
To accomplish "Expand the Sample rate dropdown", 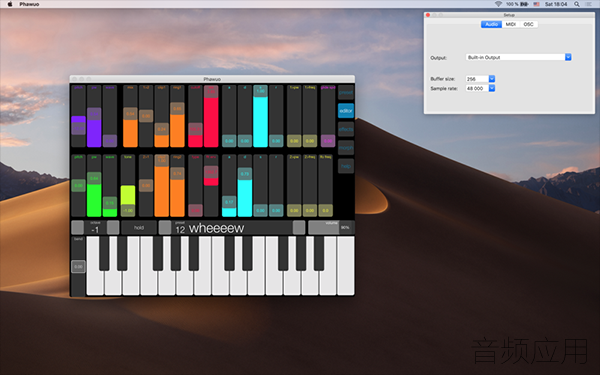I will click(x=480, y=88).
